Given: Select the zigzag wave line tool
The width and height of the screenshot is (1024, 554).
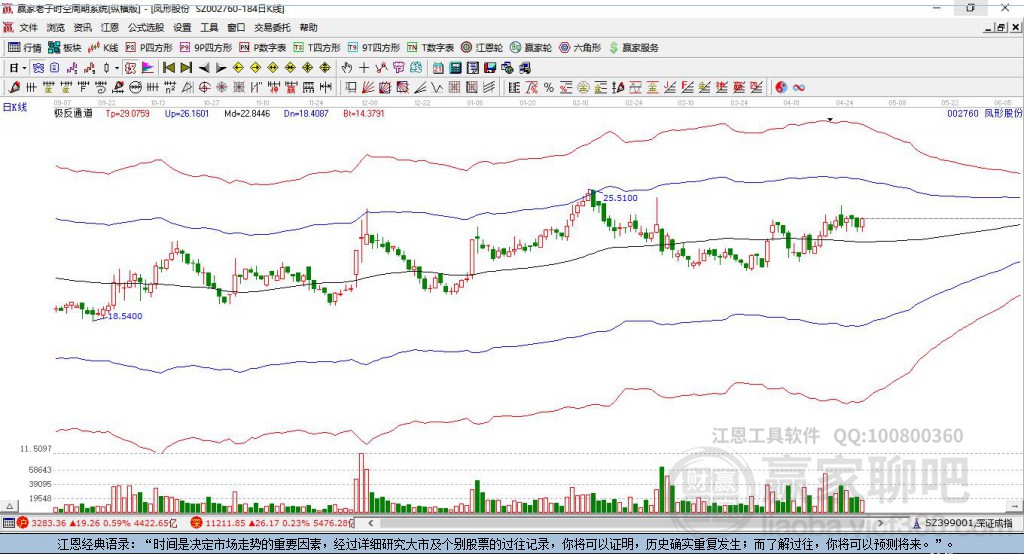Looking at the screenshot, I should [436, 88].
